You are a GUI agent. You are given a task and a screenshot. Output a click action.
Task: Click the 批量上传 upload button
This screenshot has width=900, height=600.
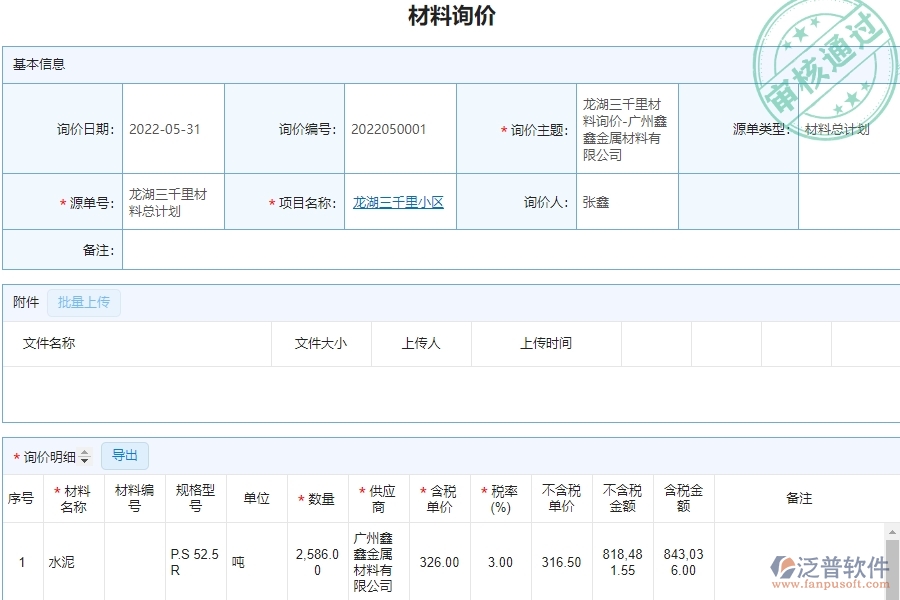(x=84, y=302)
